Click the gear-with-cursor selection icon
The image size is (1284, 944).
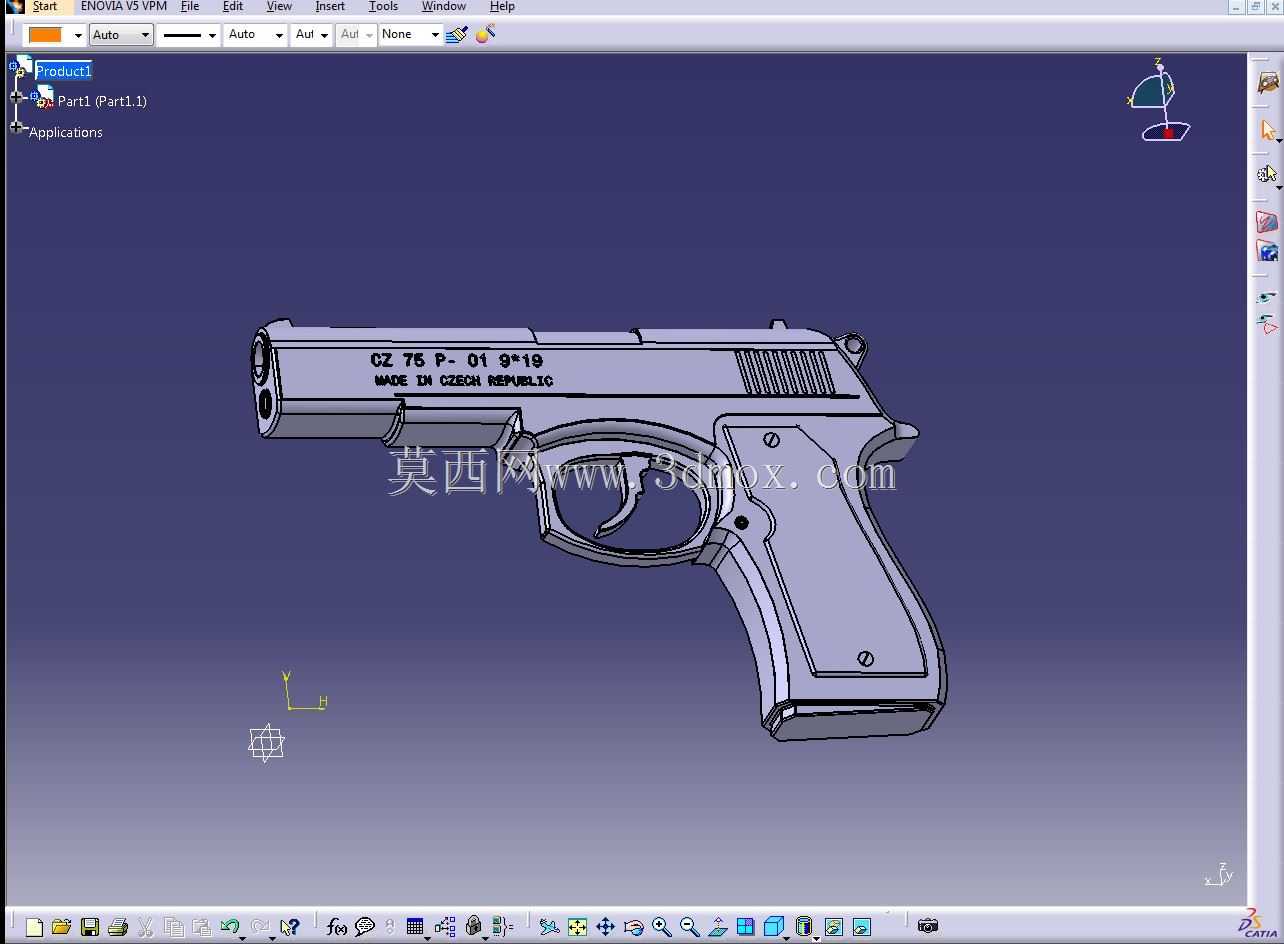[x=1267, y=174]
